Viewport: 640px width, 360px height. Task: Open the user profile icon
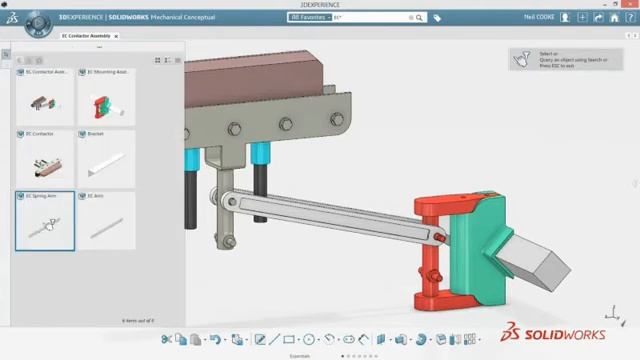coord(565,17)
